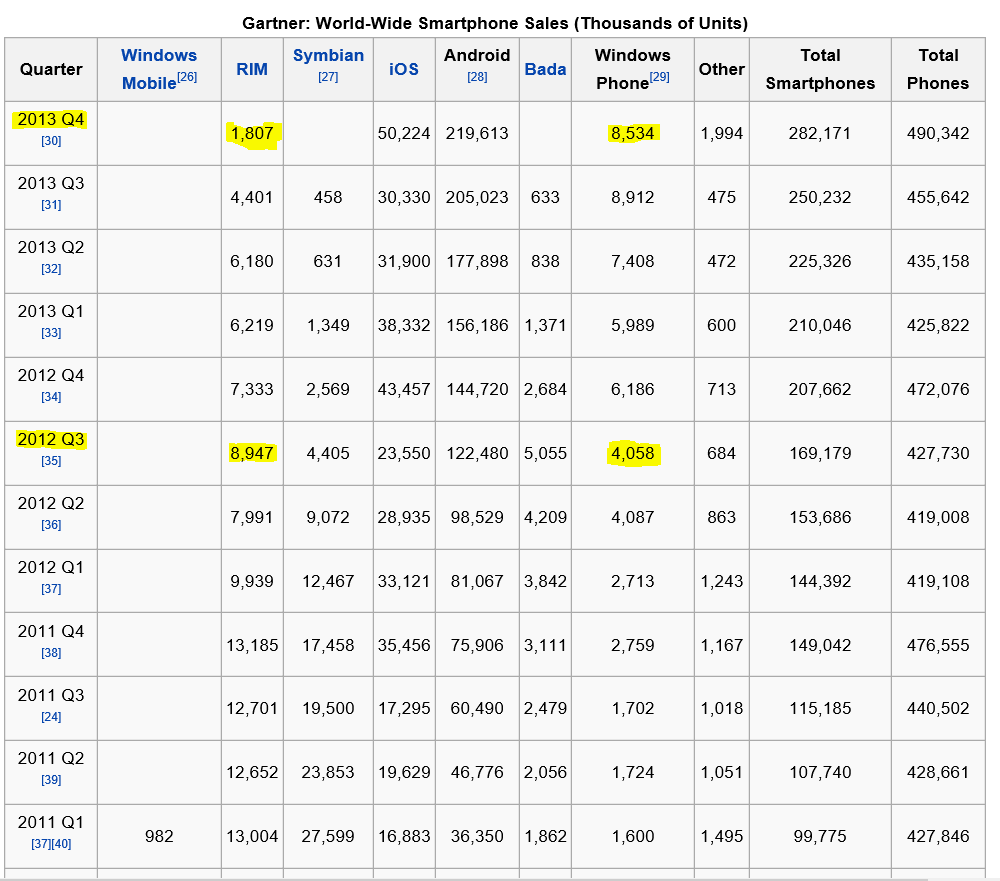This screenshot has width=1000, height=881.
Task: Click the Windows Mobile value 982
Action: [159, 836]
